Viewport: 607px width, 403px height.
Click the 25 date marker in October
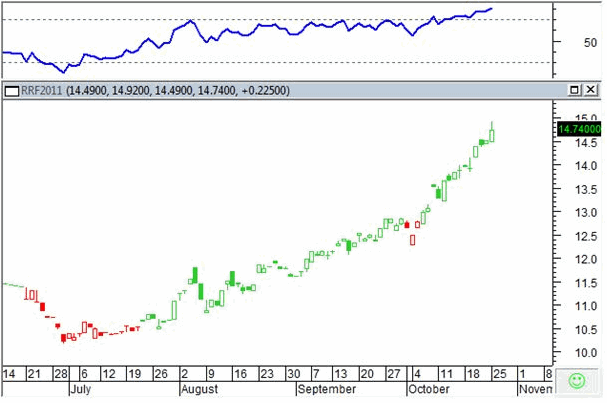[x=499, y=374]
